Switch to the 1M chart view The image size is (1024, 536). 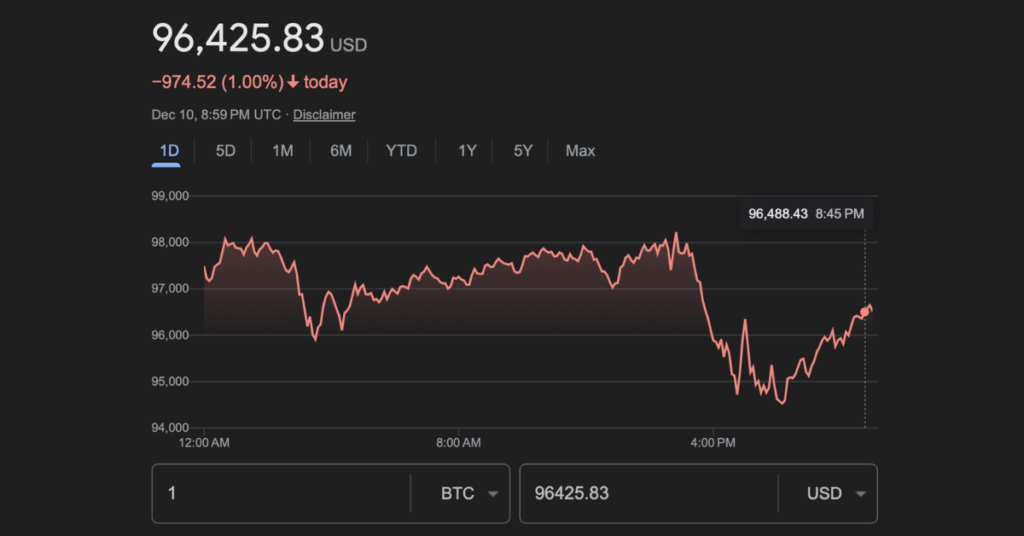(x=283, y=151)
